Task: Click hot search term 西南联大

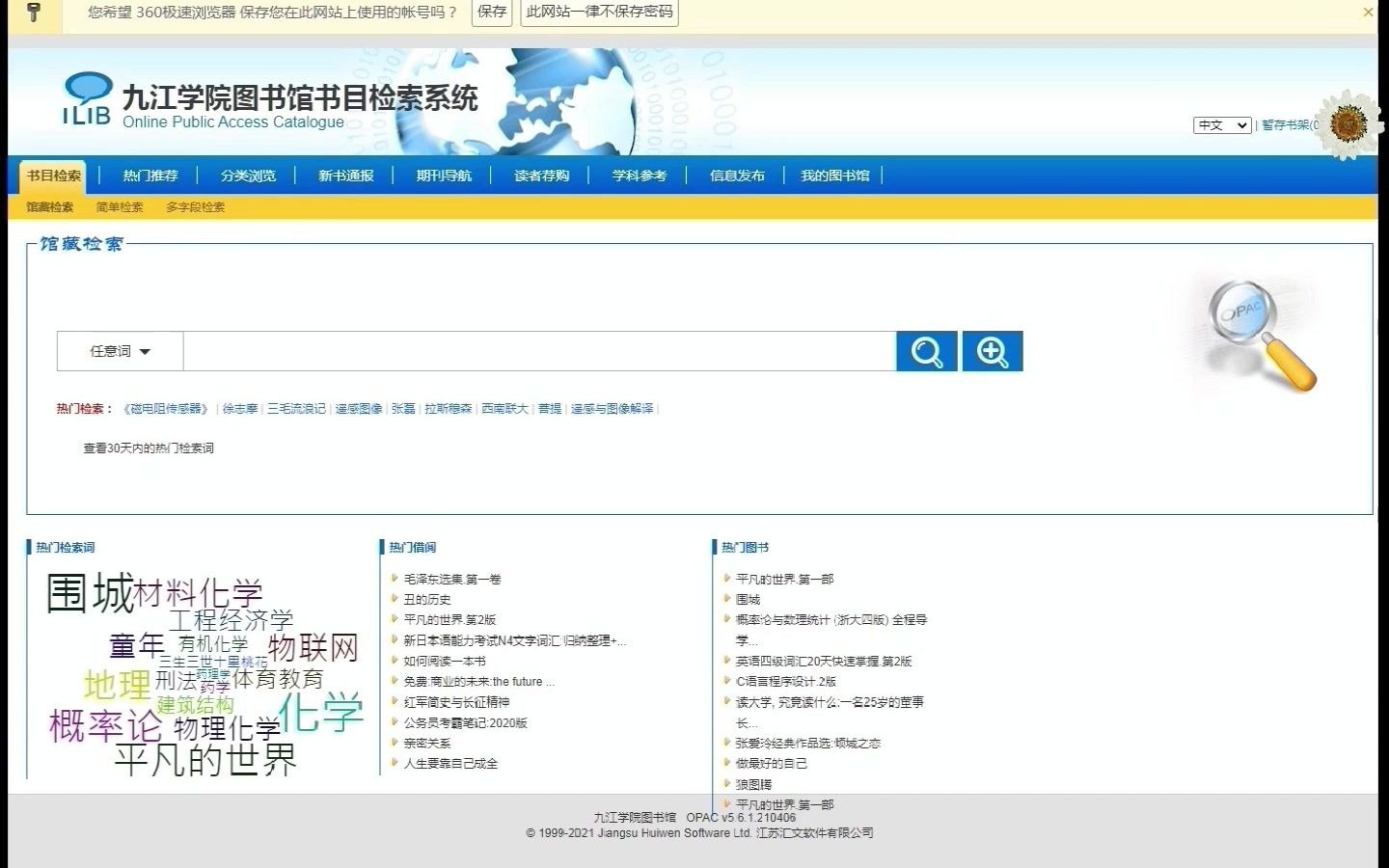Action: pyautogui.click(x=505, y=409)
